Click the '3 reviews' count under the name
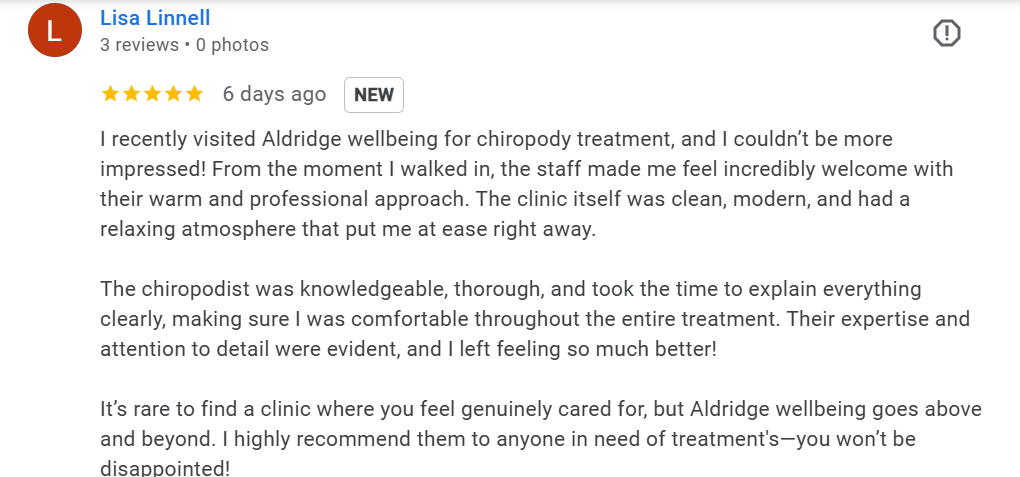Screen dimensions: 1020x477 [x=139, y=45]
